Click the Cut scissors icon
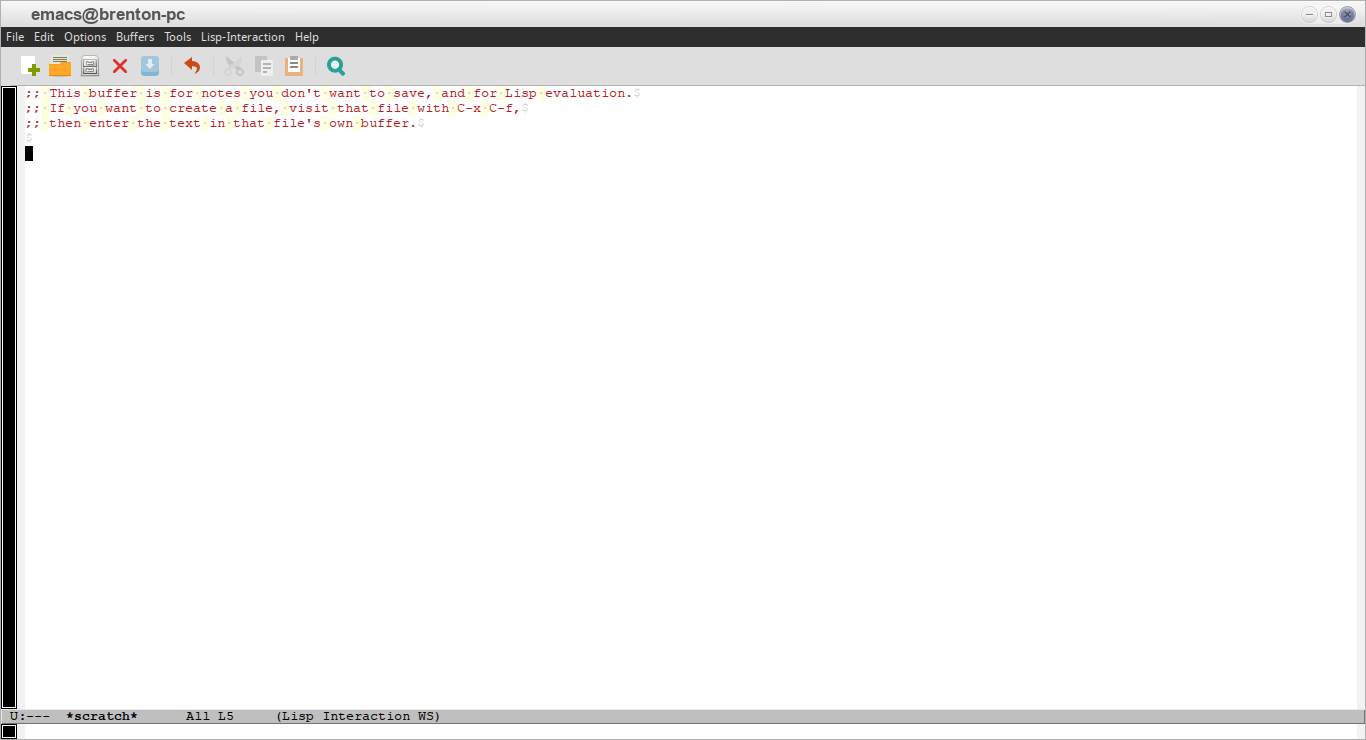Viewport: 1366px width, 740px height. [234, 67]
